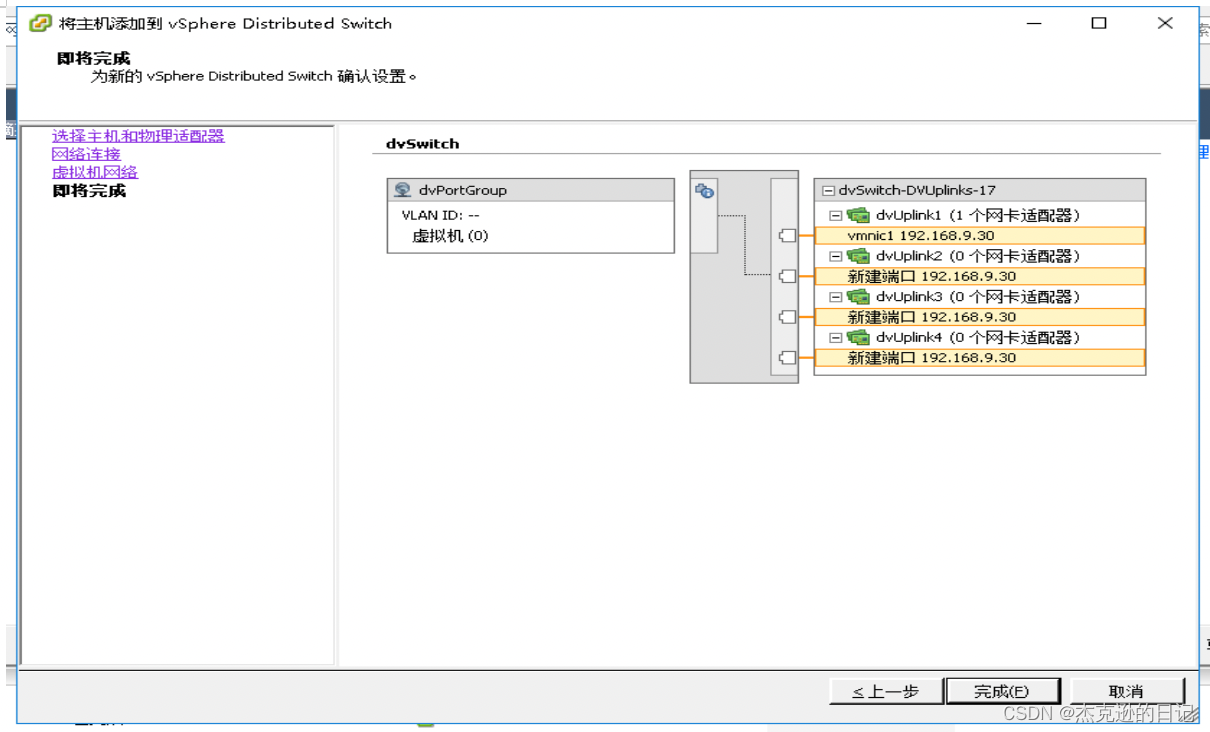Click the dvPortGroup header
Image resolution: width=1210 pixels, height=732 pixels.
[x=531, y=190]
